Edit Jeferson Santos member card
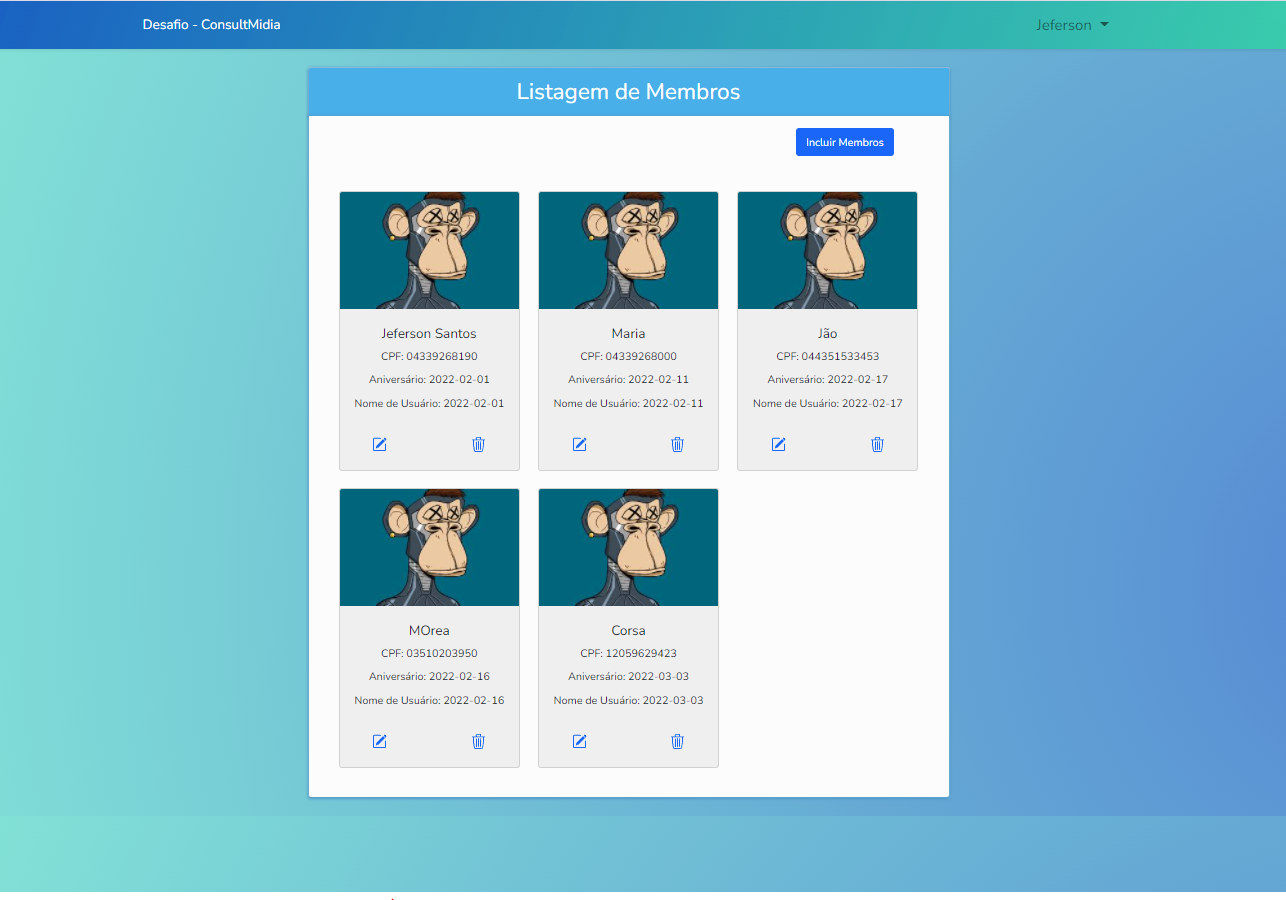The image size is (1286, 900). [379, 444]
